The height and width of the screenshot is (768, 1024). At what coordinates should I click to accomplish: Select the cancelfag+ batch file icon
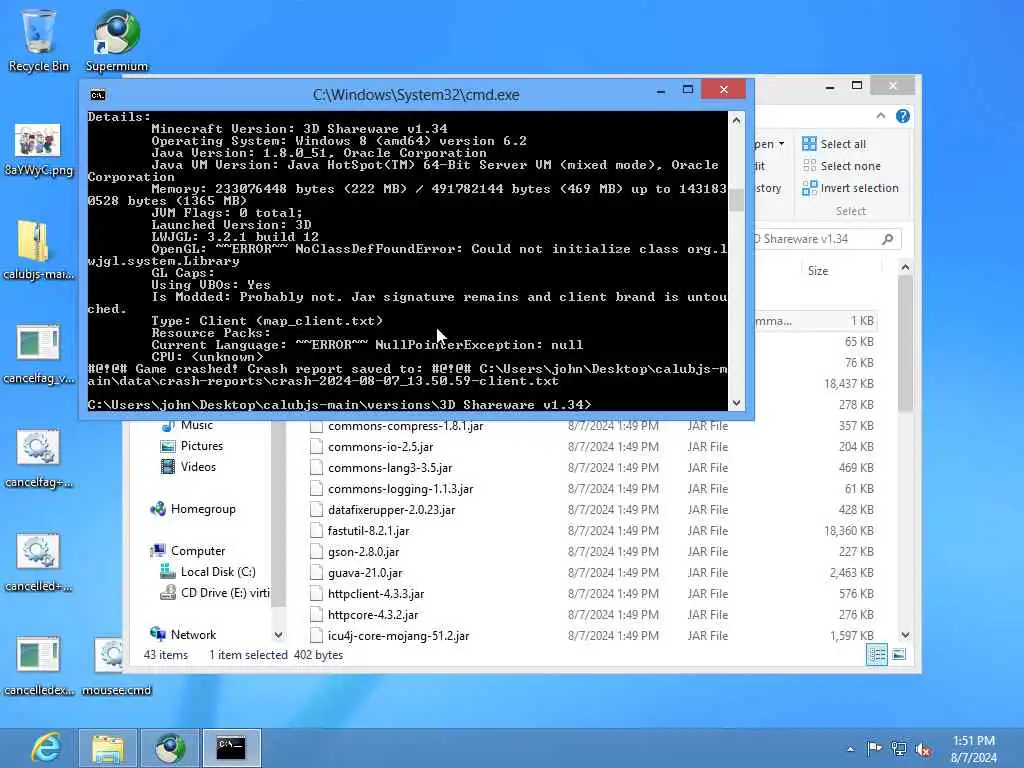click(39, 458)
